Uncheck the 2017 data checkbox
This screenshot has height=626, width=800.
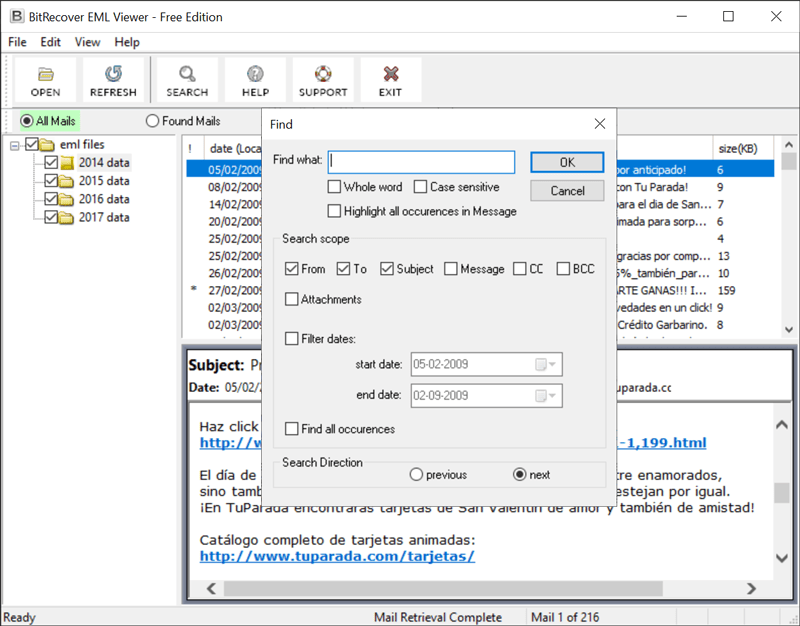click(x=51, y=217)
